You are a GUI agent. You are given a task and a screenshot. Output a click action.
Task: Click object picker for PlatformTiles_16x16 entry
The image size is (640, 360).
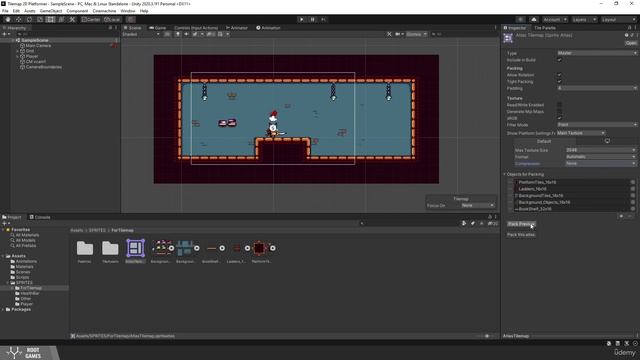[633, 182]
